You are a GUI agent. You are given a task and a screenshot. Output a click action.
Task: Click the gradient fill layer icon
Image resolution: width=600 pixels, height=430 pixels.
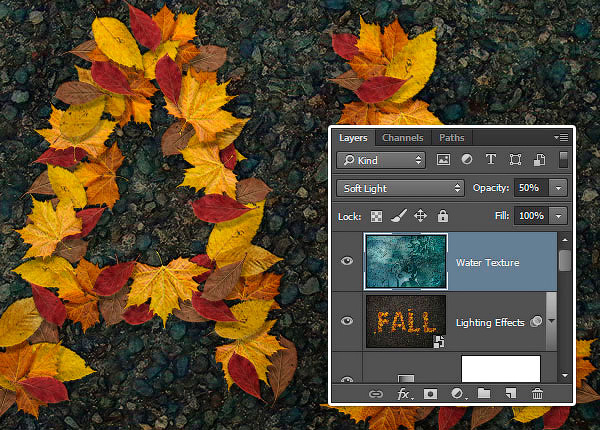point(406,378)
